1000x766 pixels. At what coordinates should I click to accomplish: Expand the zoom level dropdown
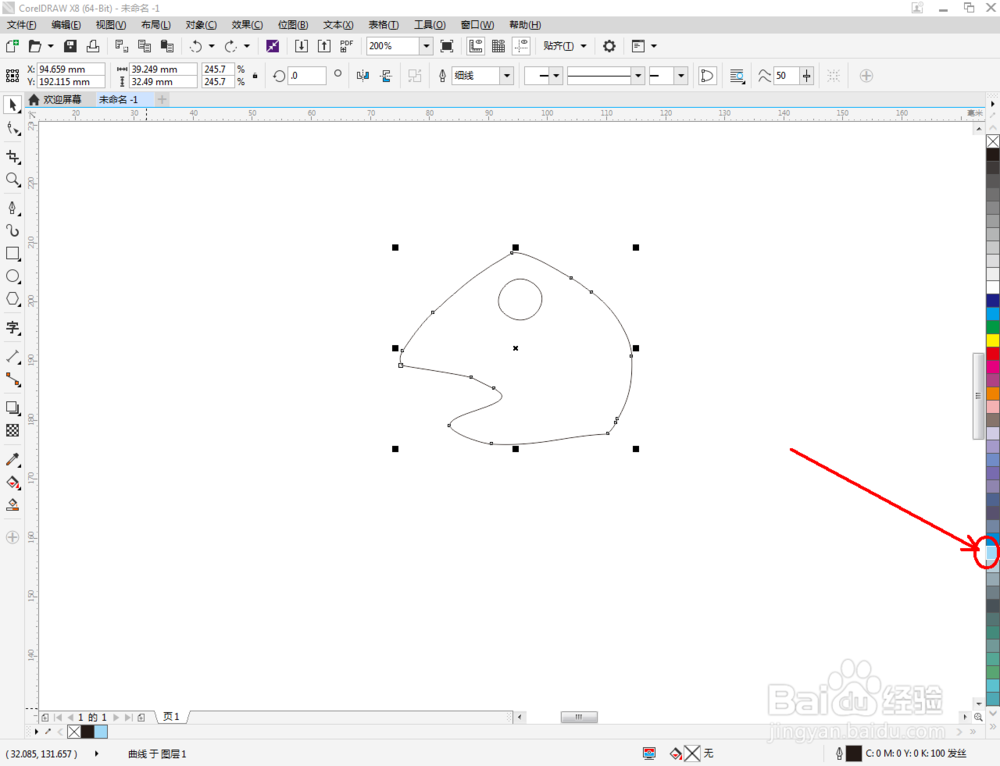426,46
